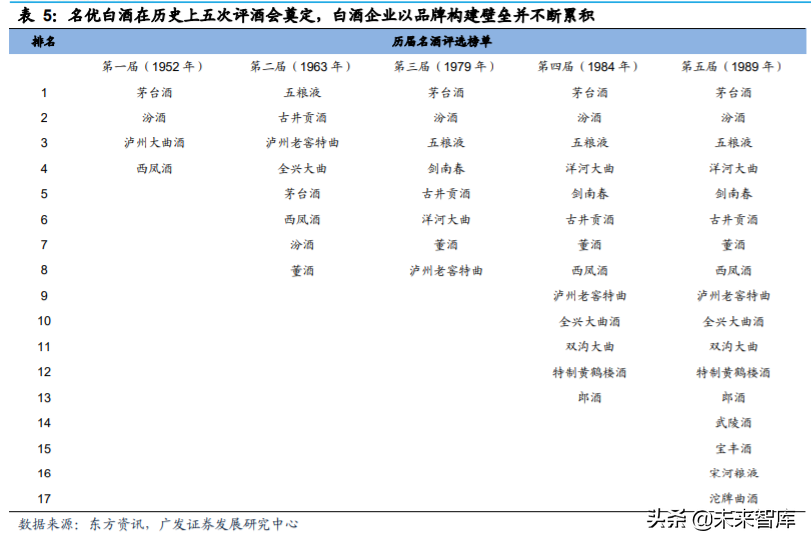
Task: Select '董酒' ranked 8 under 第二届
Action: [302, 270]
